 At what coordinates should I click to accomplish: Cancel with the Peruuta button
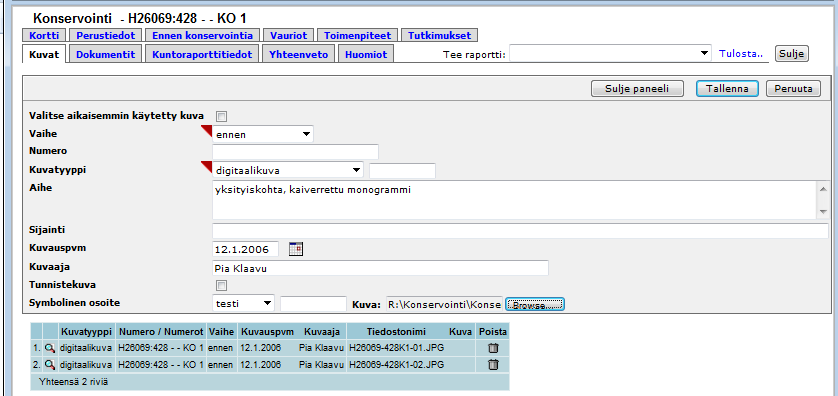coord(793,89)
